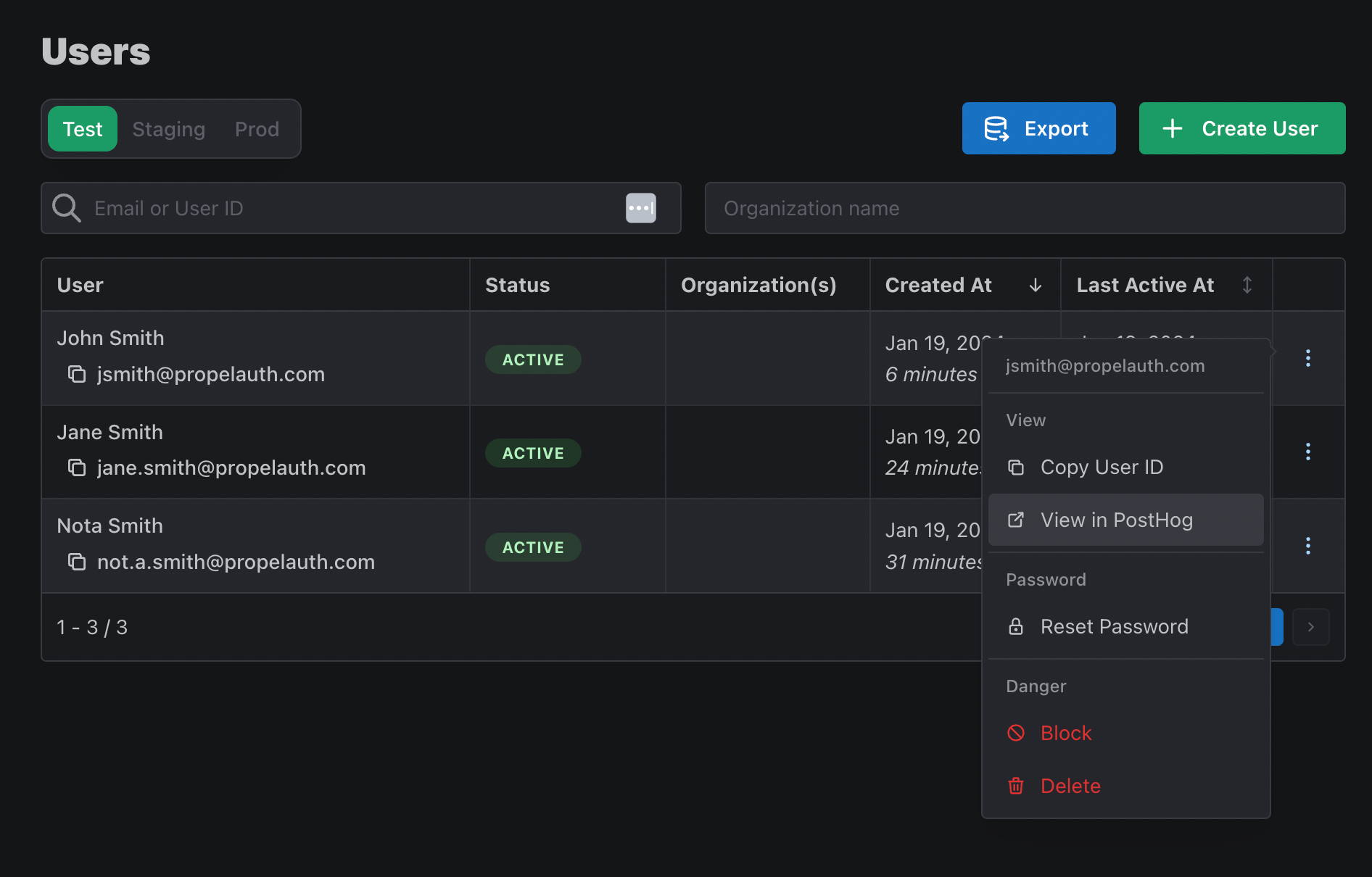Focus the Organization name filter field
The height and width of the screenshot is (877, 1372).
pos(1025,208)
